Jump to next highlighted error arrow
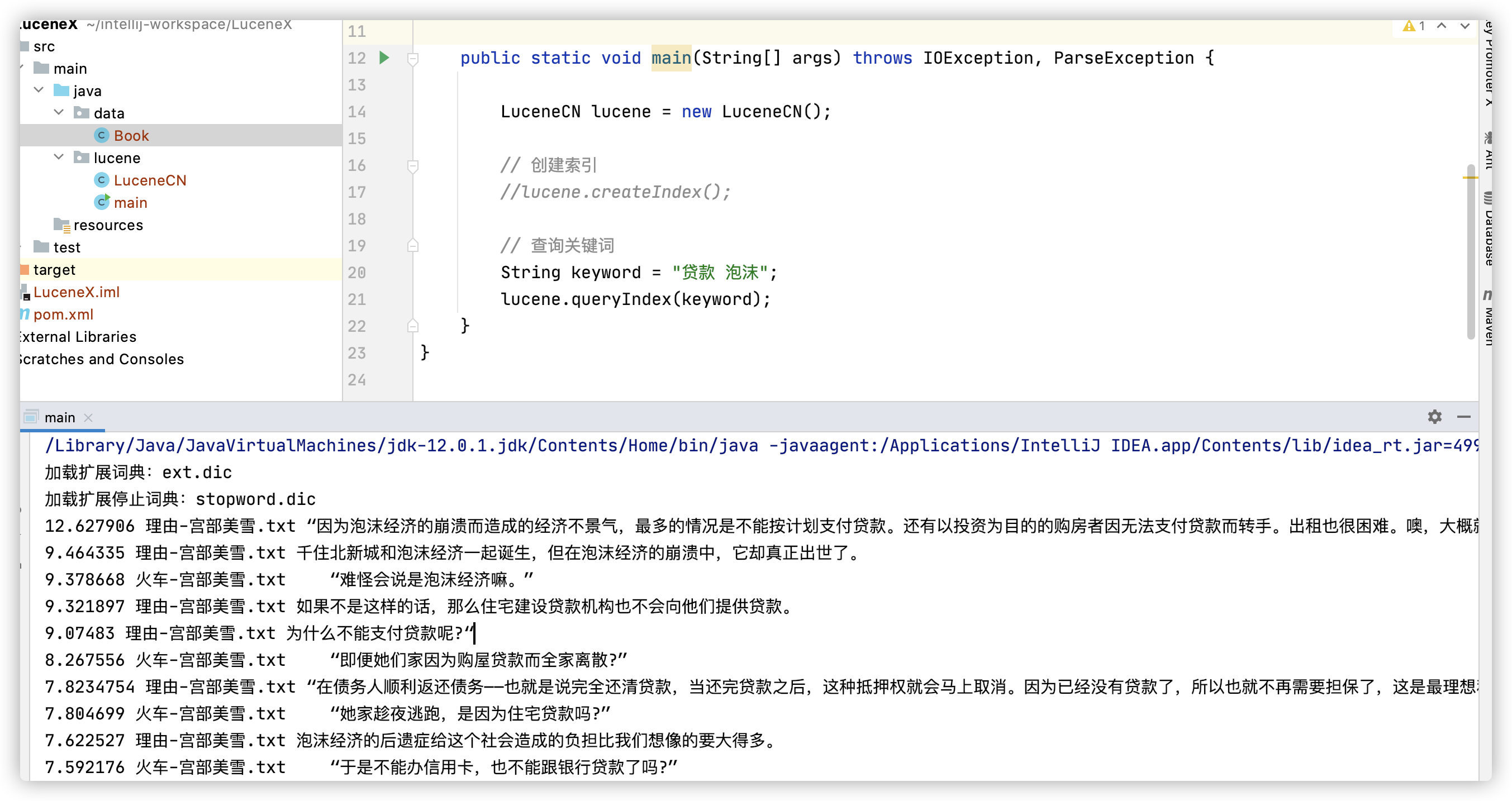 tap(1465, 26)
